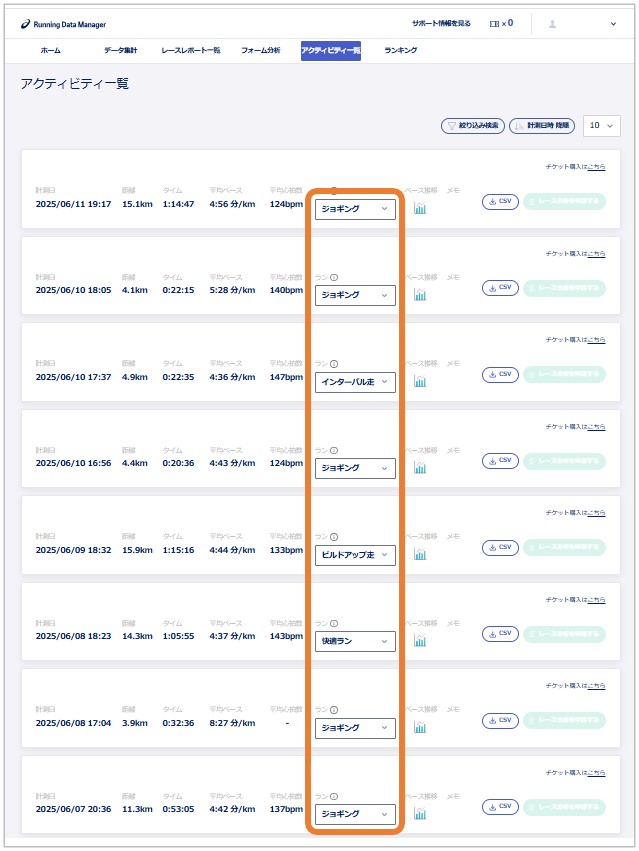Expand the 快適ラン run type dropdown

point(355,641)
